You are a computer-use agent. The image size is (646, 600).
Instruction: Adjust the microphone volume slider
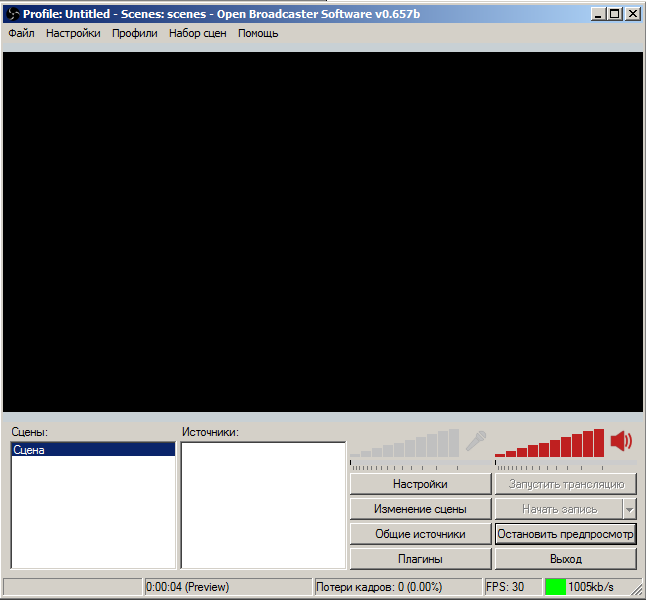pyautogui.click(x=404, y=443)
